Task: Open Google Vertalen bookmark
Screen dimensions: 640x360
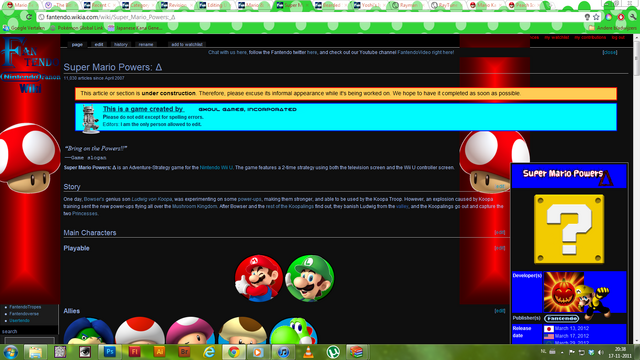Action: click(24, 28)
